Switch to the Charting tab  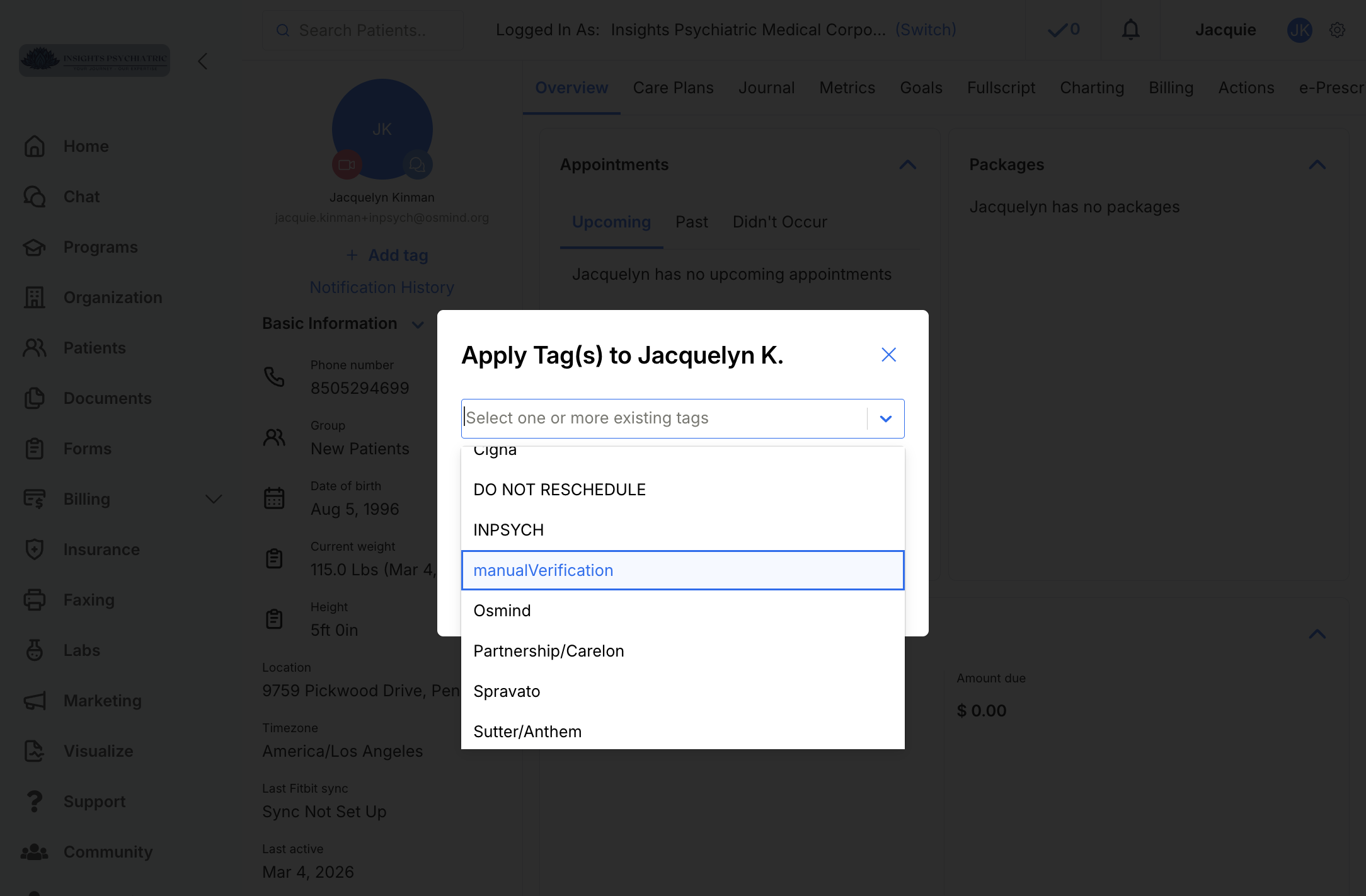click(1092, 88)
